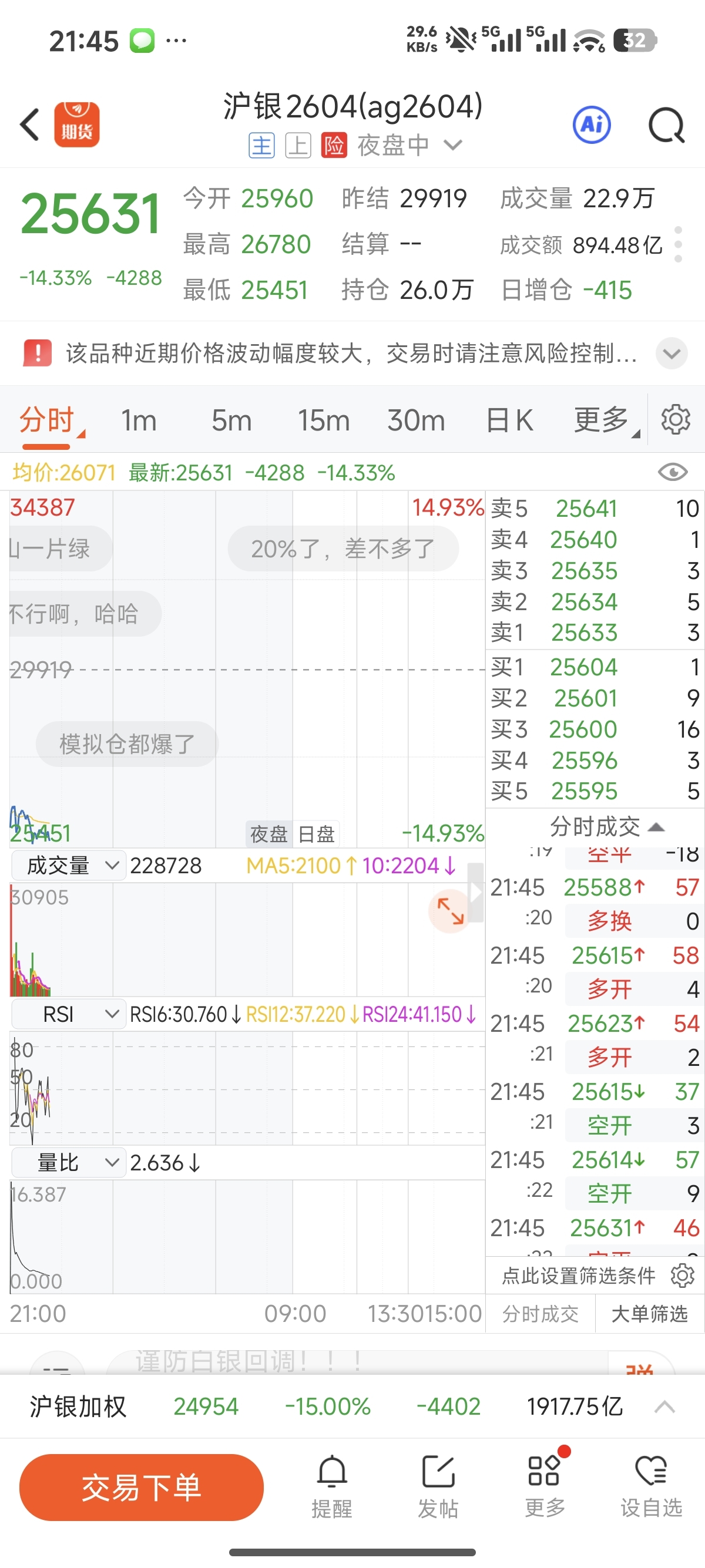The width and height of the screenshot is (705, 1568).
Task: Select the 日盘 session toggle
Action: 316,833
